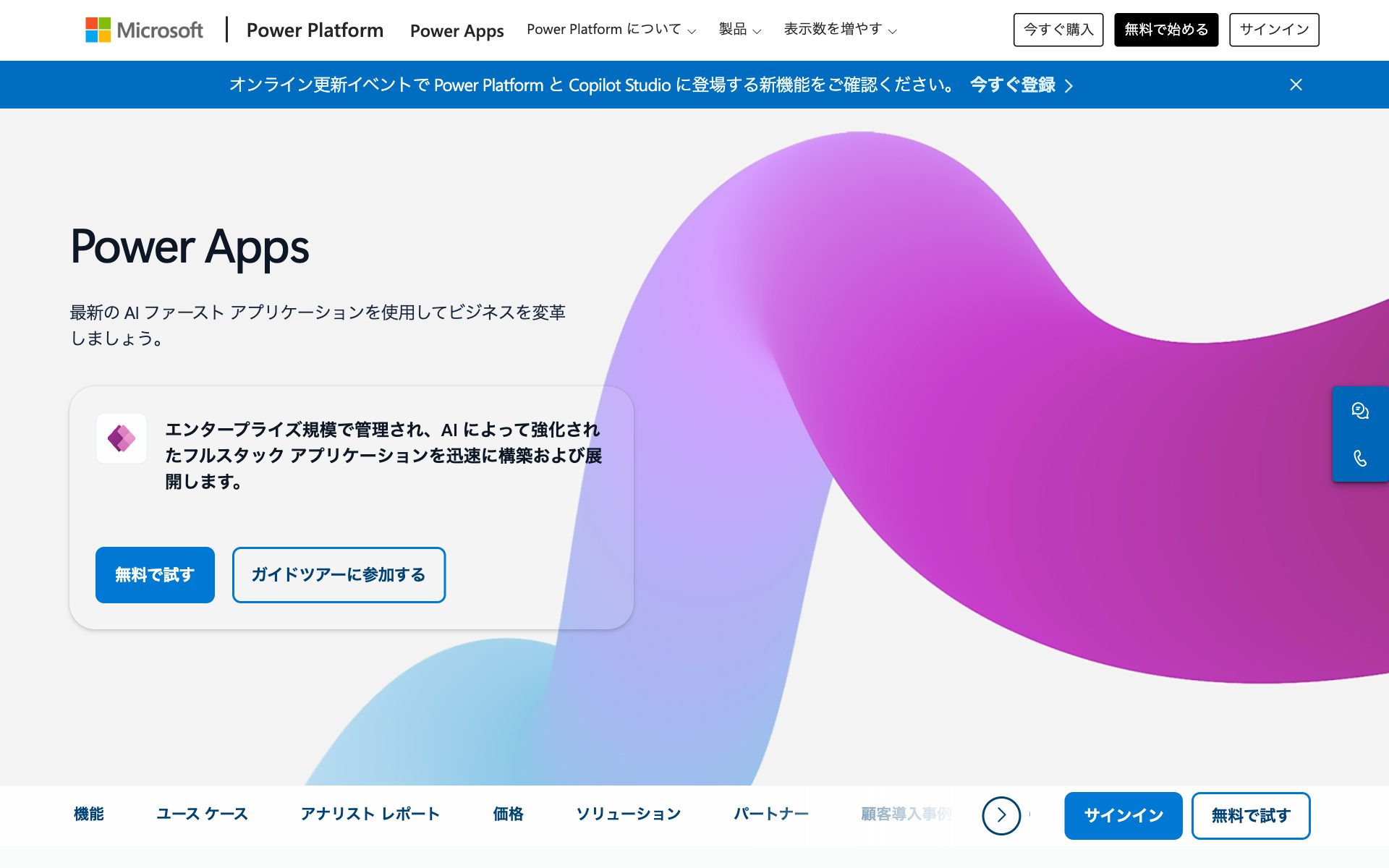This screenshot has width=1389, height=868.
Task: Select the ユース ケース tab
Action: [202, 814]
